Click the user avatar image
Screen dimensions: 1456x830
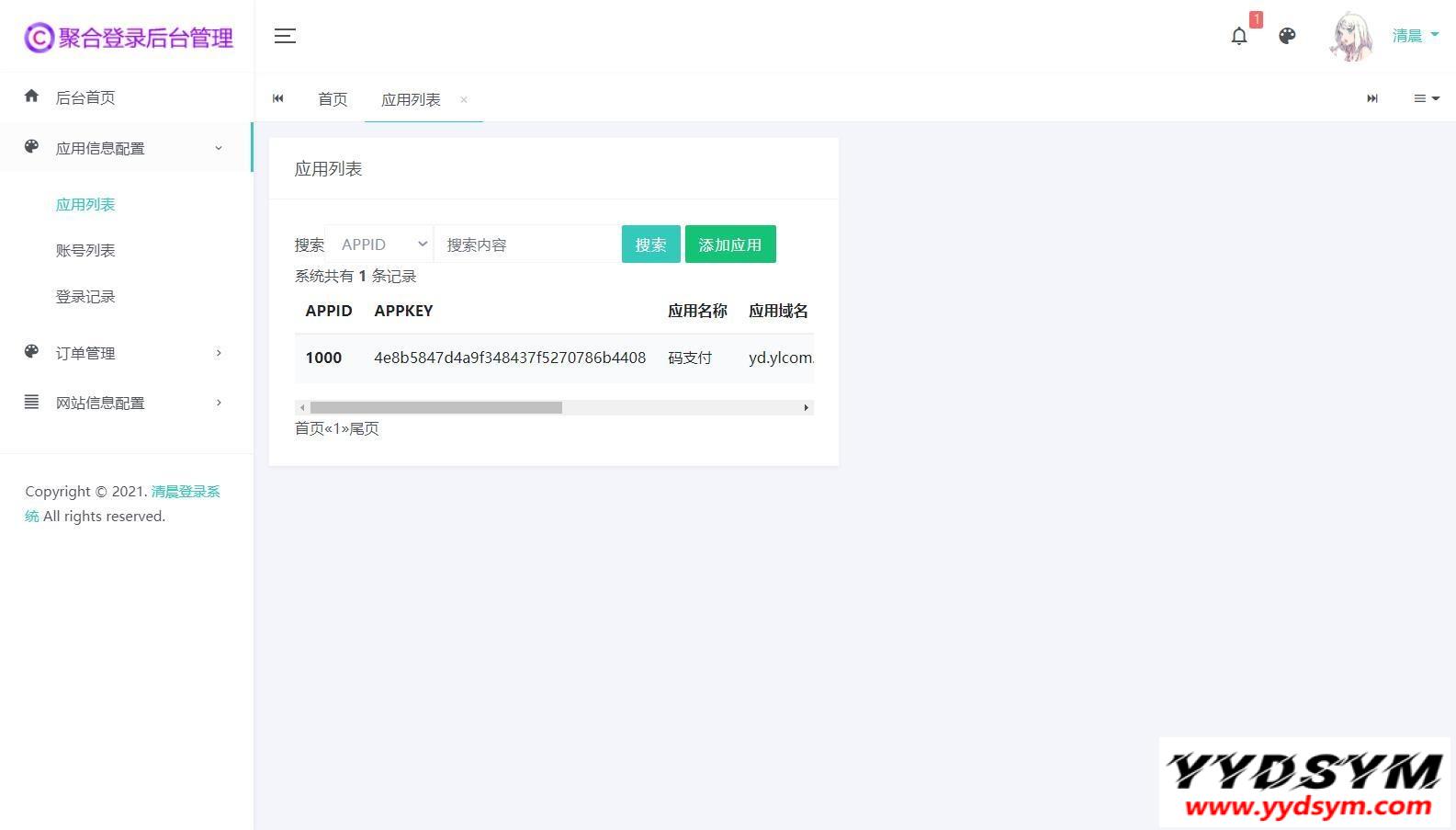pyautogui.click(x=1351, y=37)
